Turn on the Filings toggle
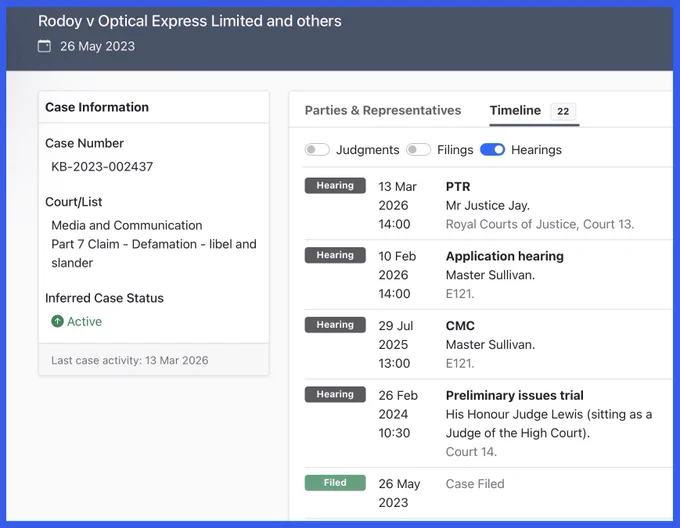Screen dimensions: 680x528 [x=418, y=150]
